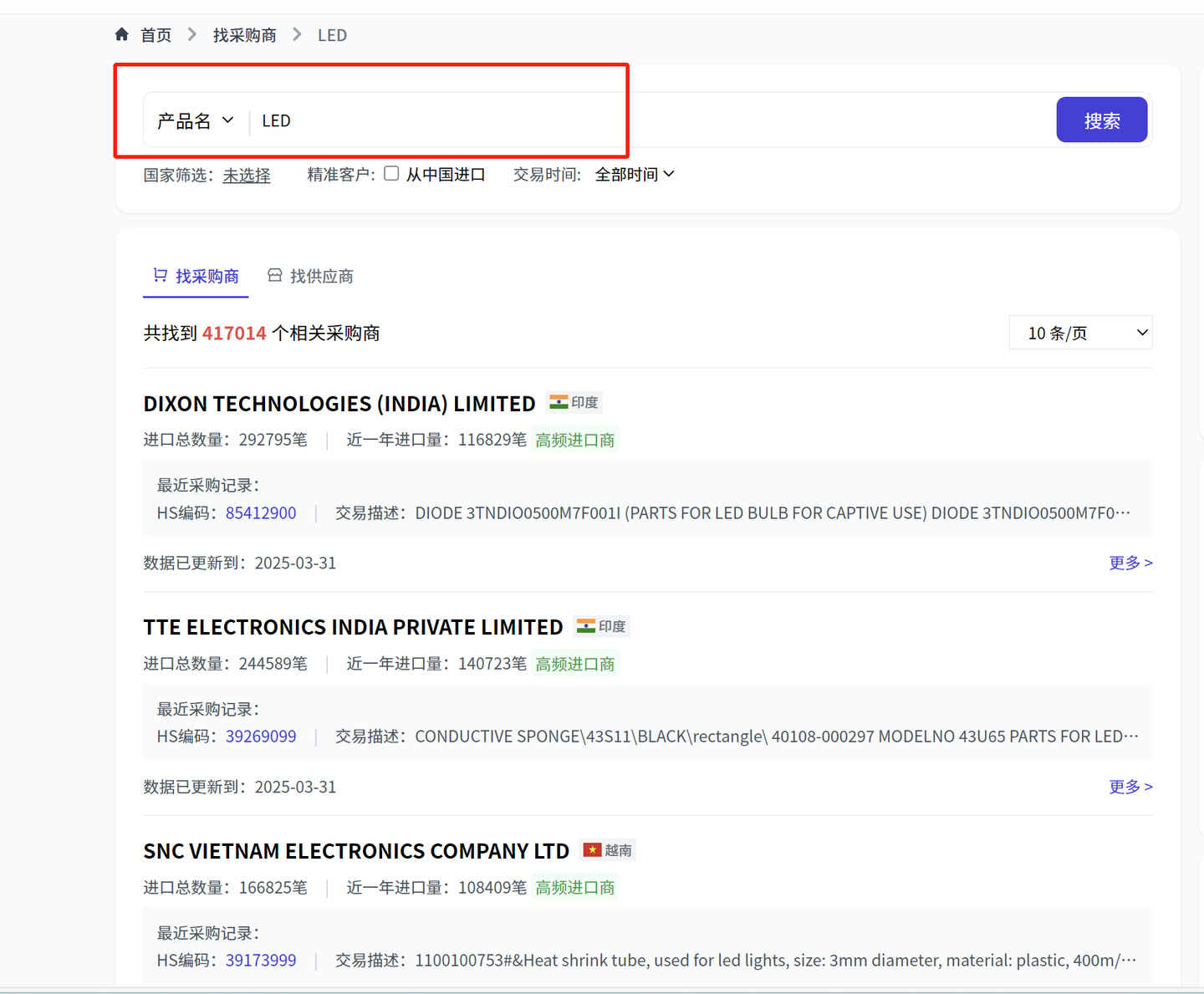The height and width of the screenshot is (994, 1204).
Task: Open the 10 条/页 page size dropdown
Action: click(1080, 333)
